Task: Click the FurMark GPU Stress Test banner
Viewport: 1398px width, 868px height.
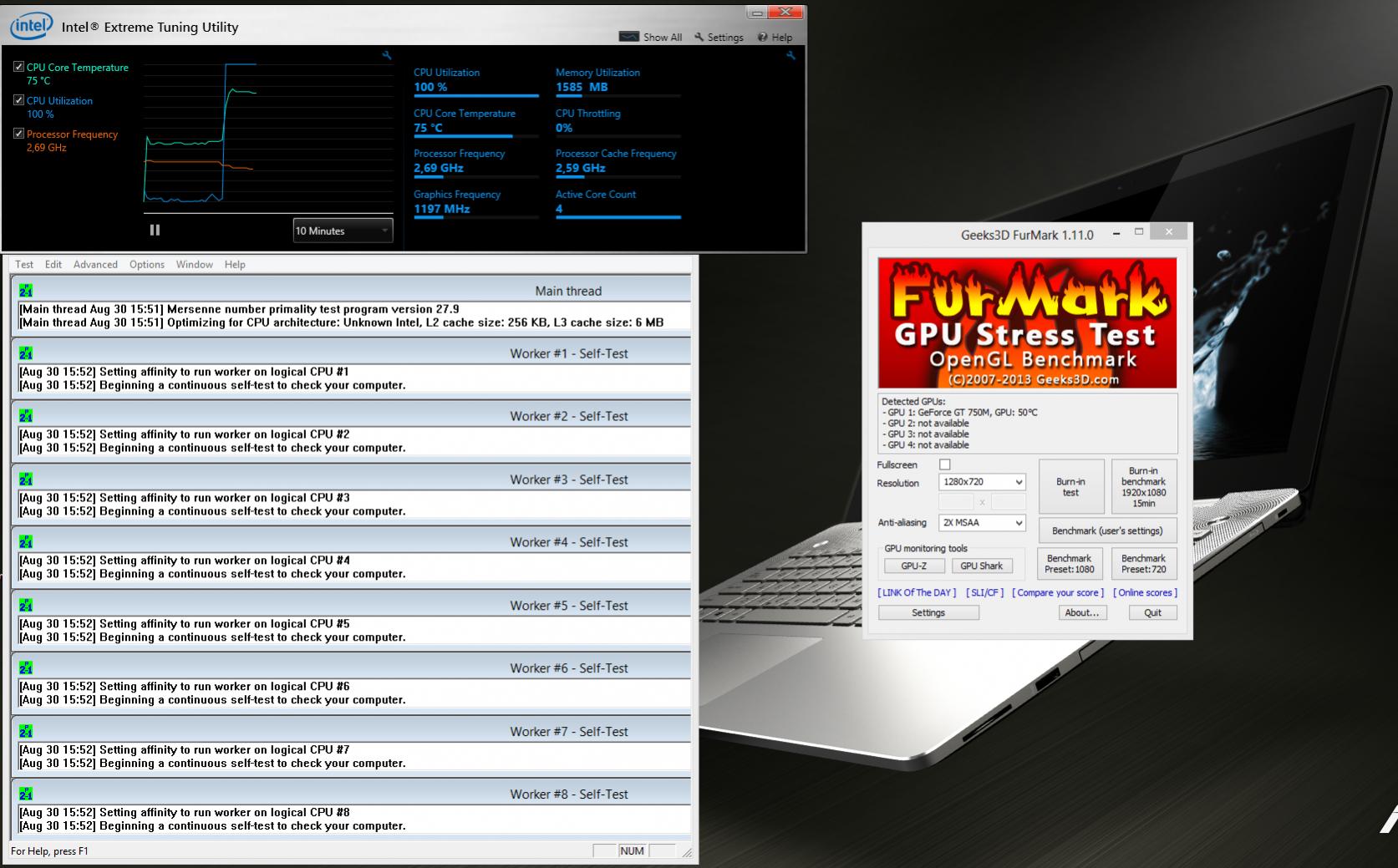Action: 1027,322
